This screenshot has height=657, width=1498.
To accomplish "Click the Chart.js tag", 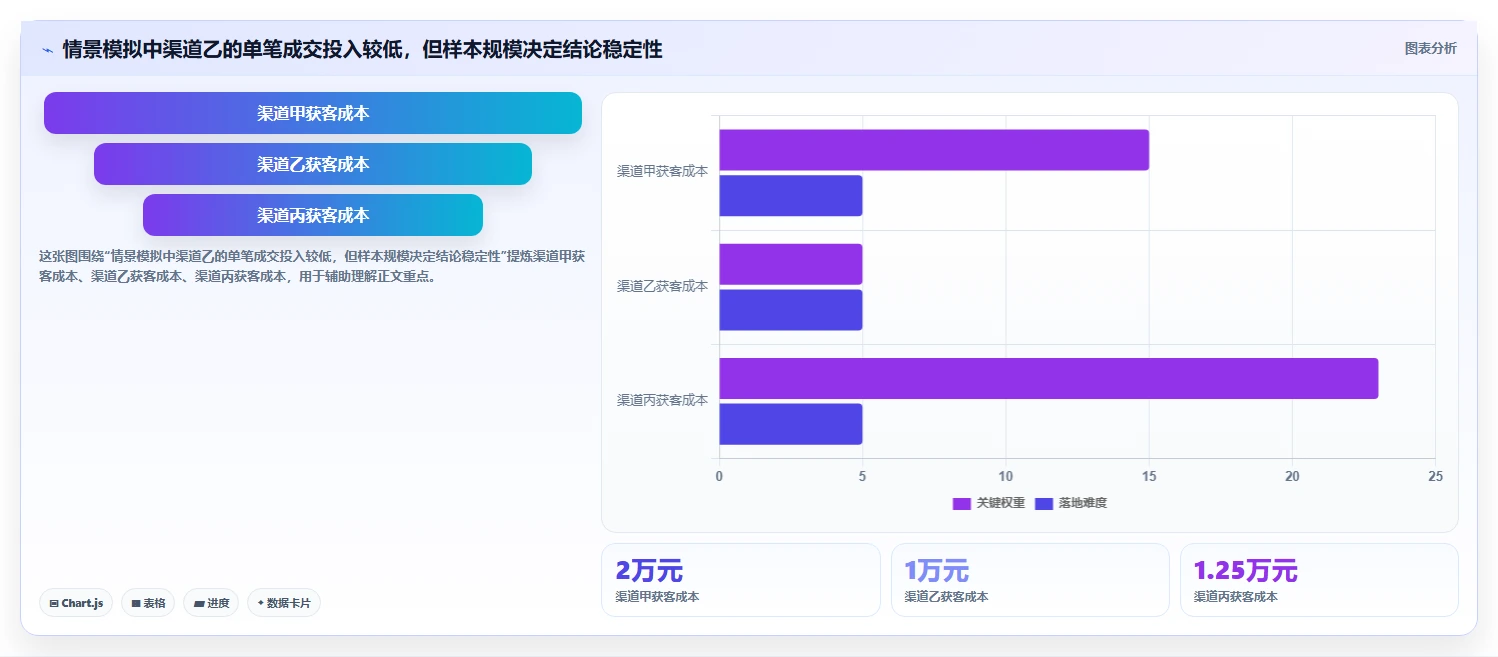I will click(x=76, y=603).
